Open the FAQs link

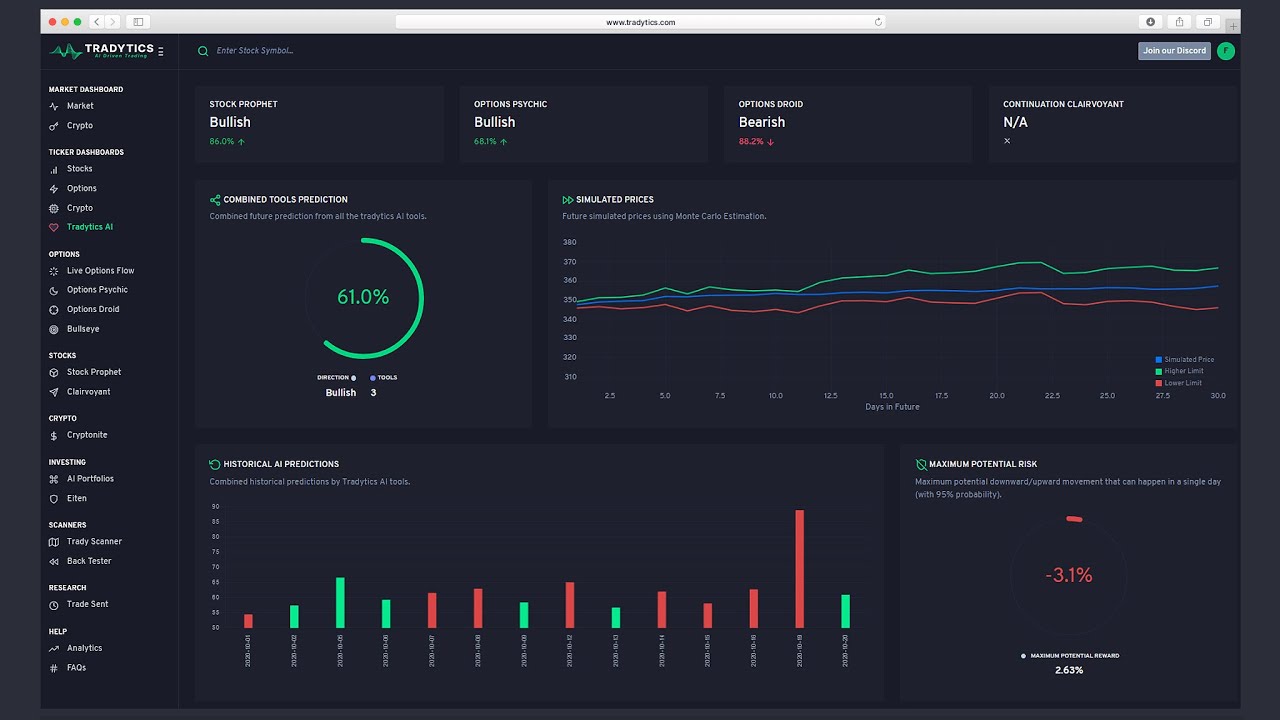(76, 668)
